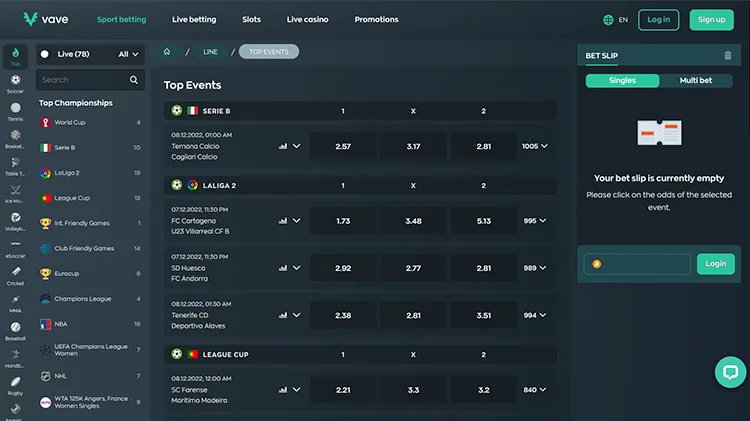Open the live chat support bubble

point(730,372)
